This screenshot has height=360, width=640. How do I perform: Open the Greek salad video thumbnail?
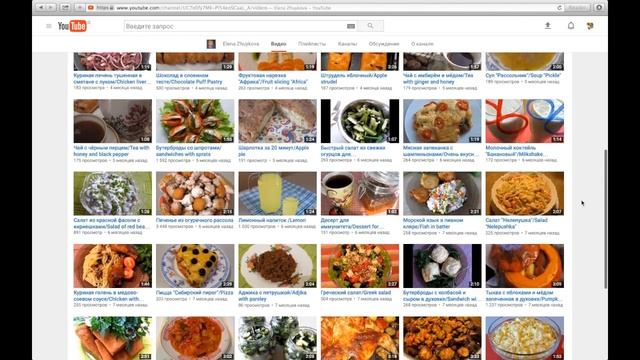click(360, 266)
